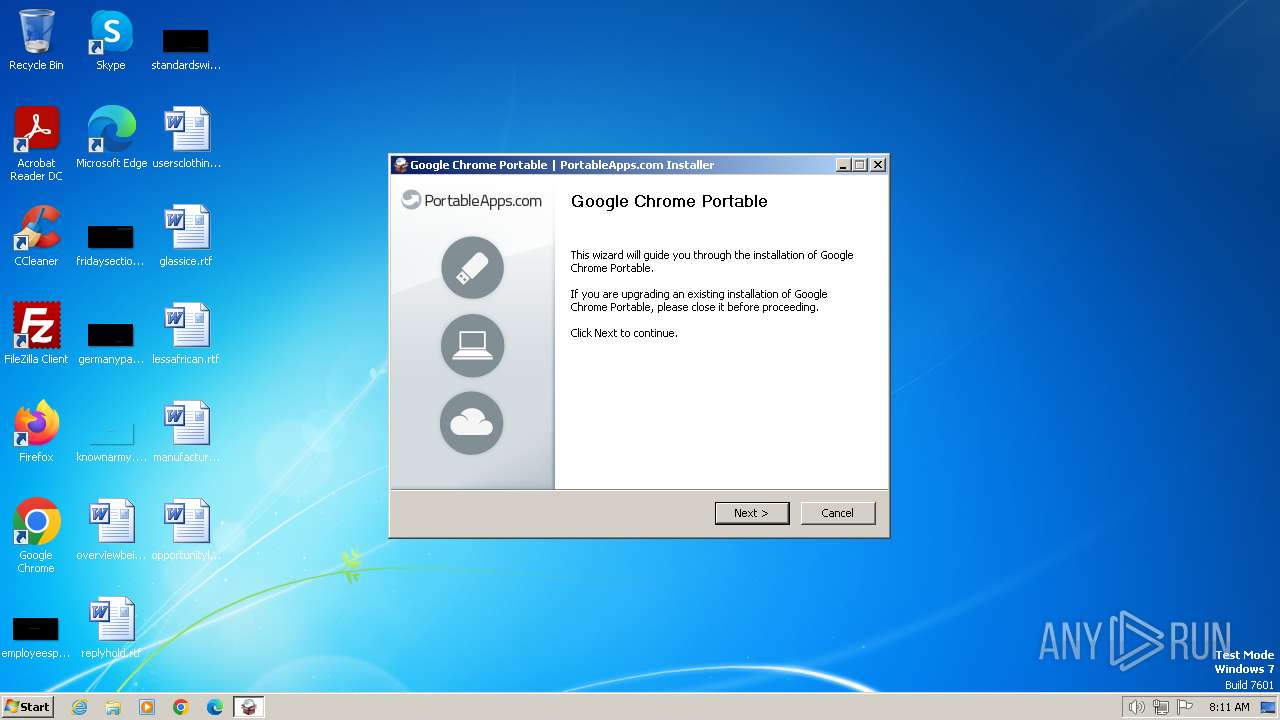Select the Acrobat Reader DC shortcut
Viewport: 1280px width, 720px height.
pyautogui.click(x=36, y=144)
